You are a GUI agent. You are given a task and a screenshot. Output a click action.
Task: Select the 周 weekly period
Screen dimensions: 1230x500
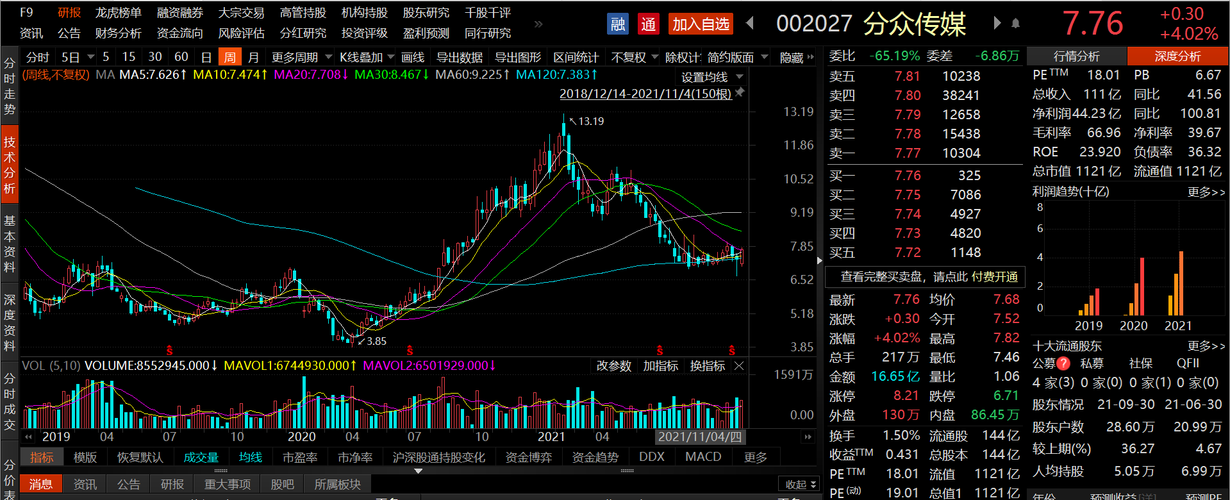(231, 57)
